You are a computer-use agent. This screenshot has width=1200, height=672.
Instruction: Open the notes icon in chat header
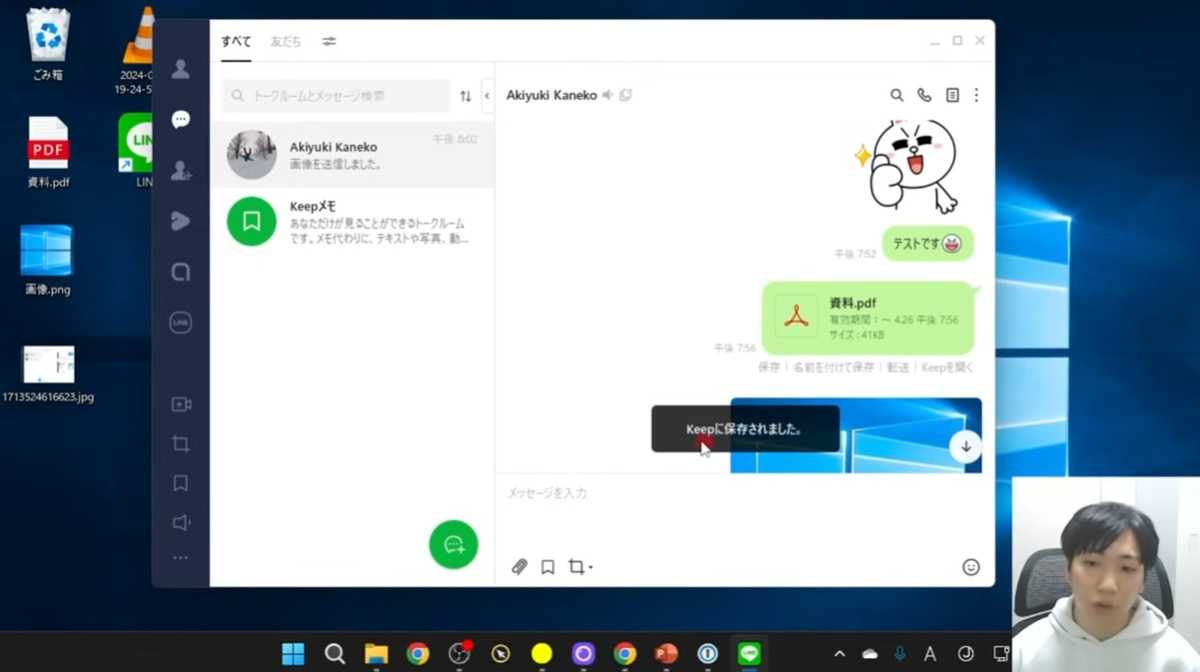click(x=952, y=95)
